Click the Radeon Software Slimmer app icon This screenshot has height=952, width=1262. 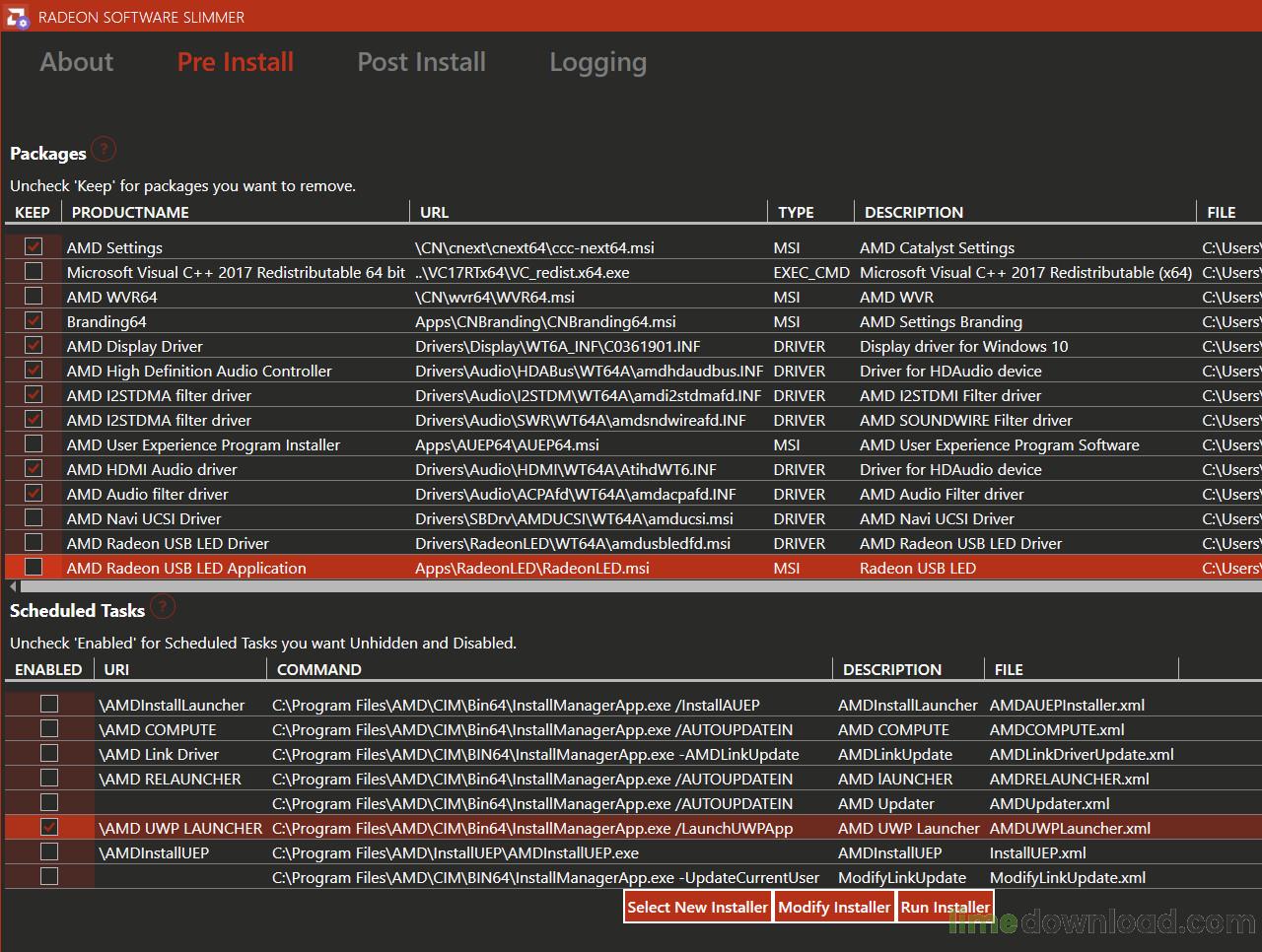(17, 17)
